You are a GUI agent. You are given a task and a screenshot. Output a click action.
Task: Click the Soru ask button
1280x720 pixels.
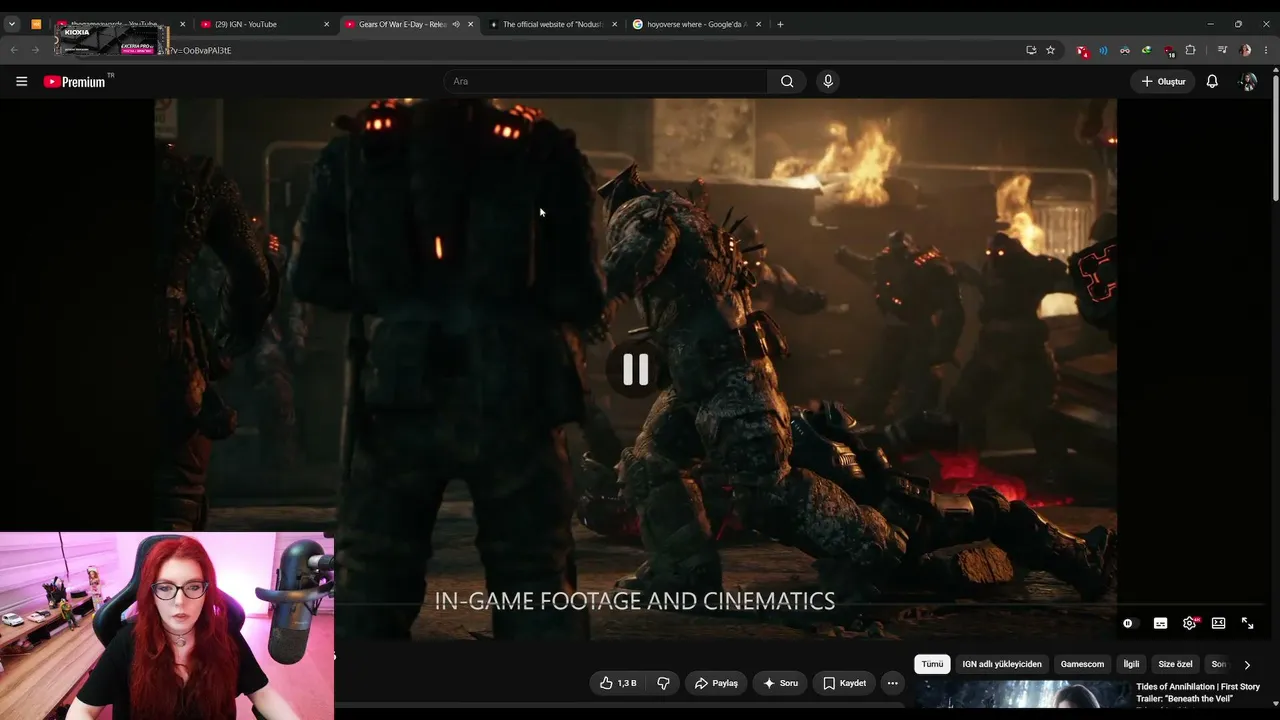(780, 683)
